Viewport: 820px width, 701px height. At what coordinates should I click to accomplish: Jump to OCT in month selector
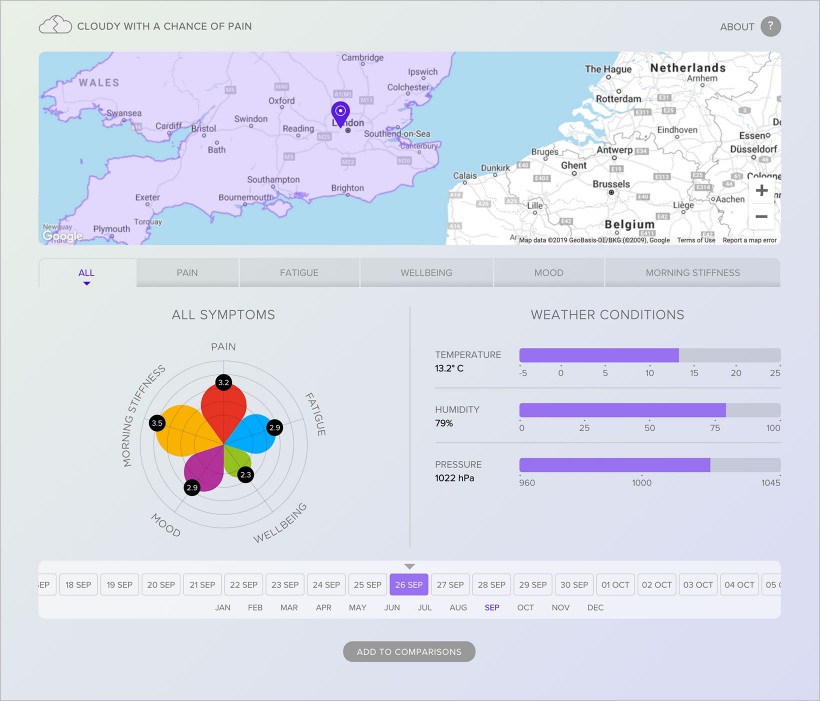pyautogui.click(x=526, y=608)
